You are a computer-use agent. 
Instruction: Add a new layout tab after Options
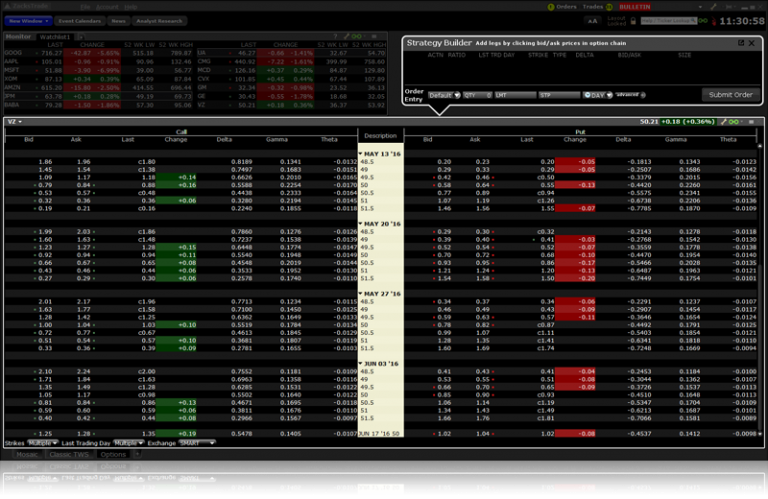(138, 454)
